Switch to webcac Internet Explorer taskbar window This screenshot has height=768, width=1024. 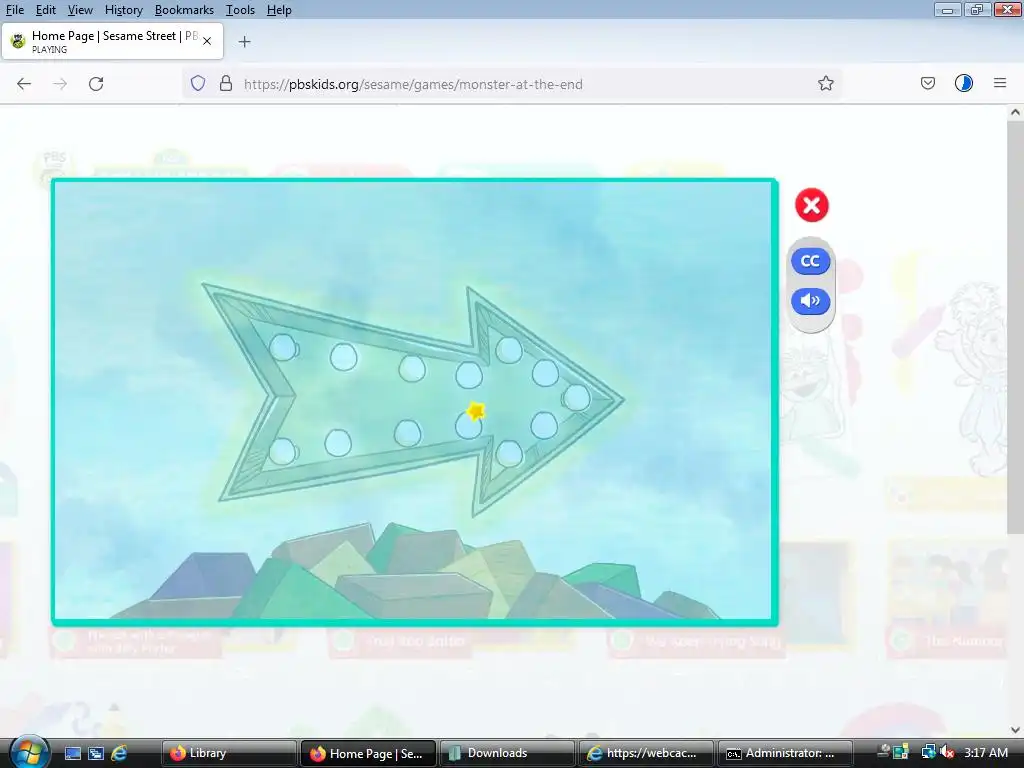(646, 753)
